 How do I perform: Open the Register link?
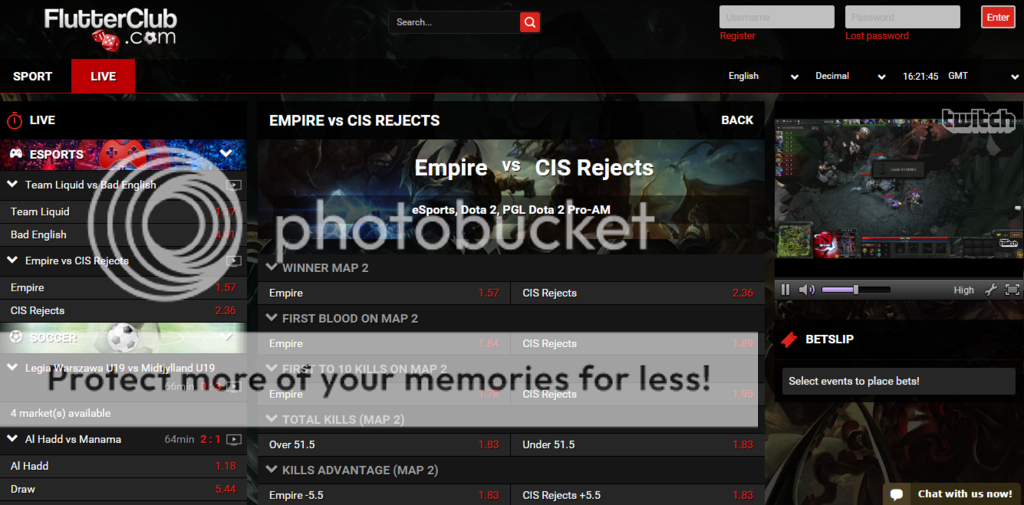tap(737, 36)
